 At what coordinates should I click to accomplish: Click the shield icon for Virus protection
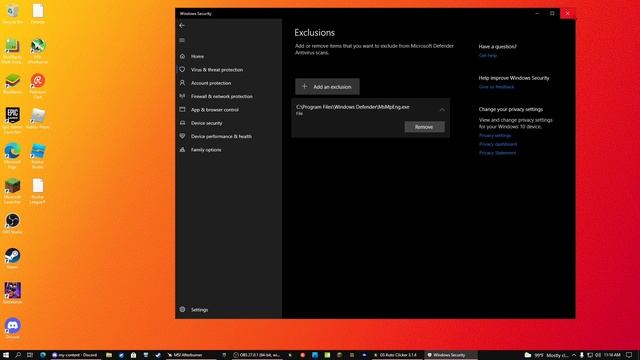pos(182,69)
